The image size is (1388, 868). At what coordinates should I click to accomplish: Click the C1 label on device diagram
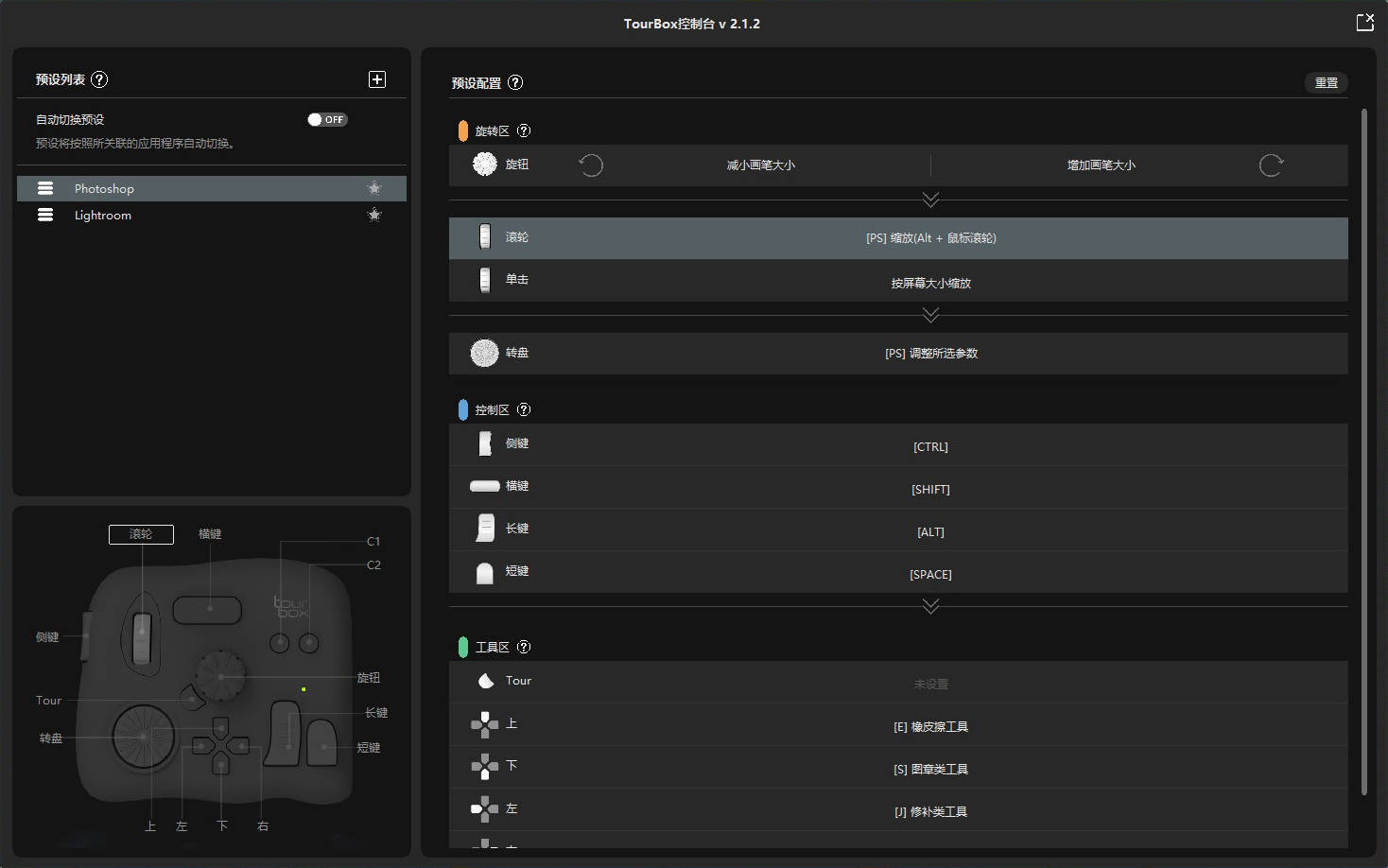[373, 542]
